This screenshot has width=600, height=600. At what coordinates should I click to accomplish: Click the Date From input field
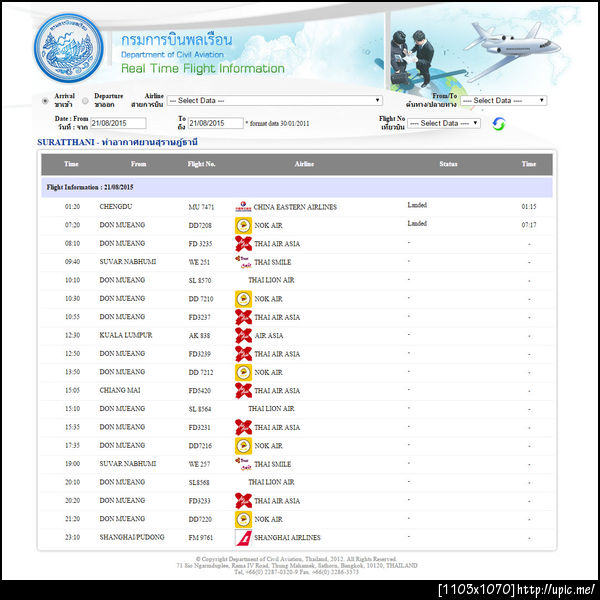[x=118, y=123]
